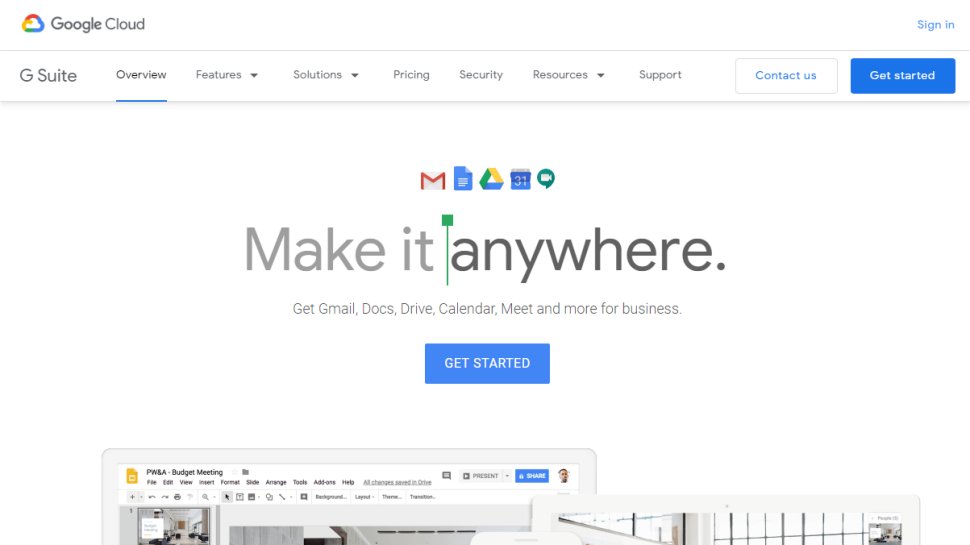Open the Tools menu in Slides mockup
The width and height of the screenshot is (970, 545).
click(x=300, y=483)
